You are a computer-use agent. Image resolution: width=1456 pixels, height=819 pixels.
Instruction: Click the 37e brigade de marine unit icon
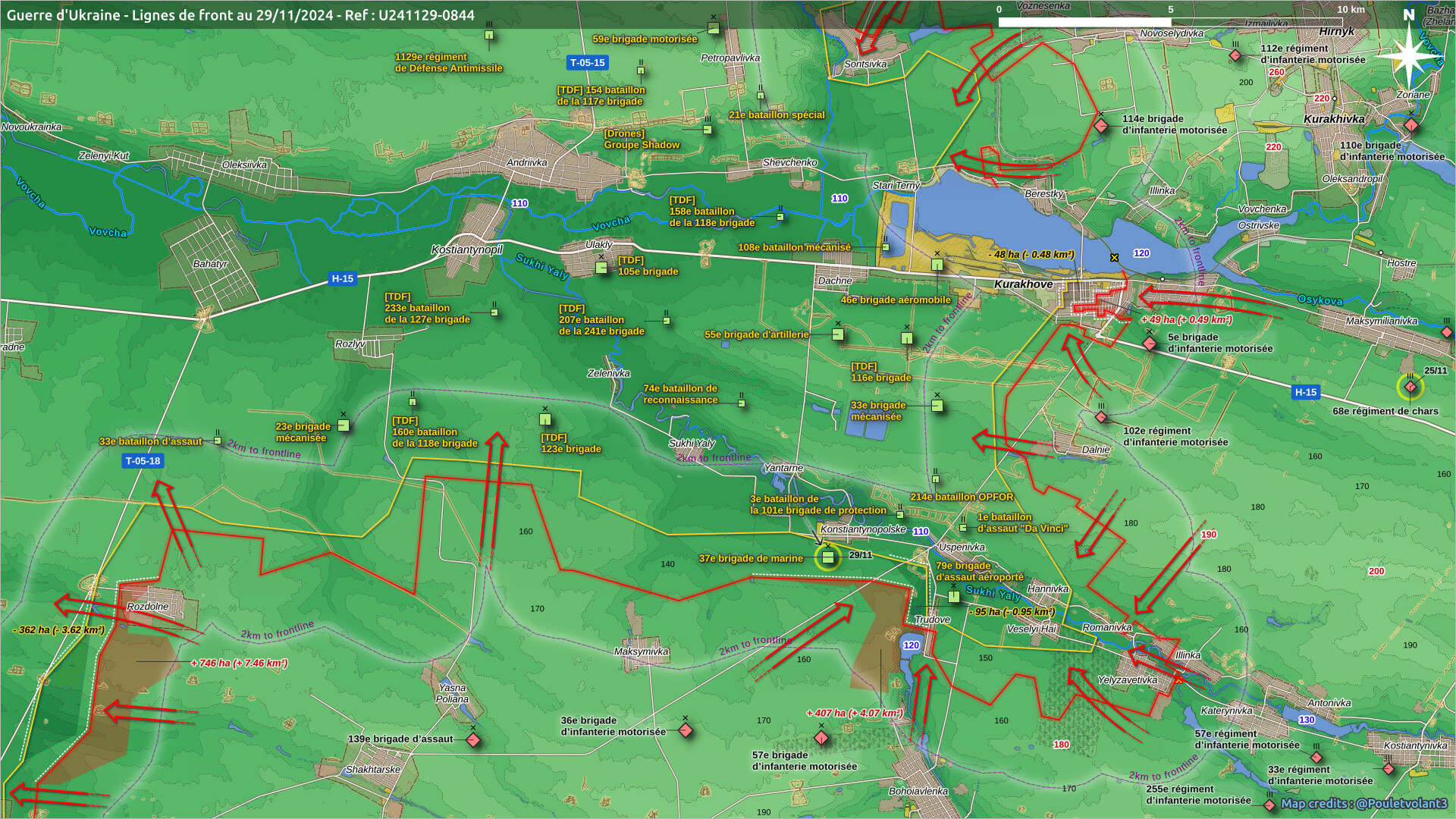827,558
